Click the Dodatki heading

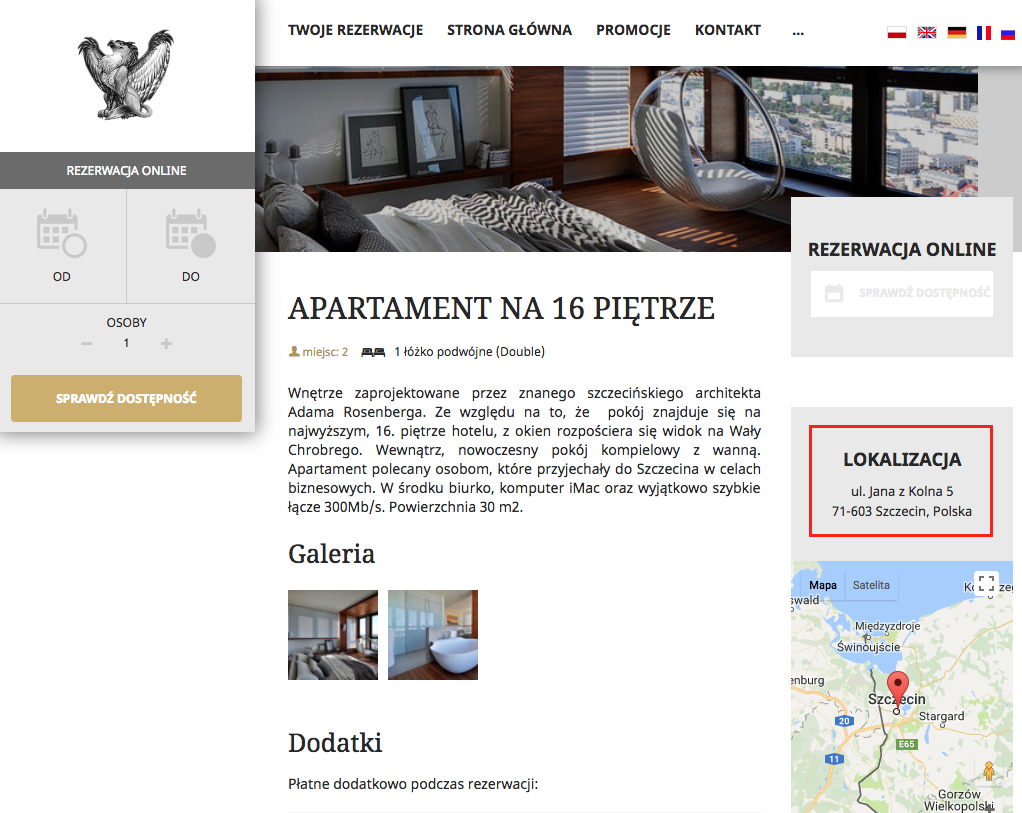[335, 743]
